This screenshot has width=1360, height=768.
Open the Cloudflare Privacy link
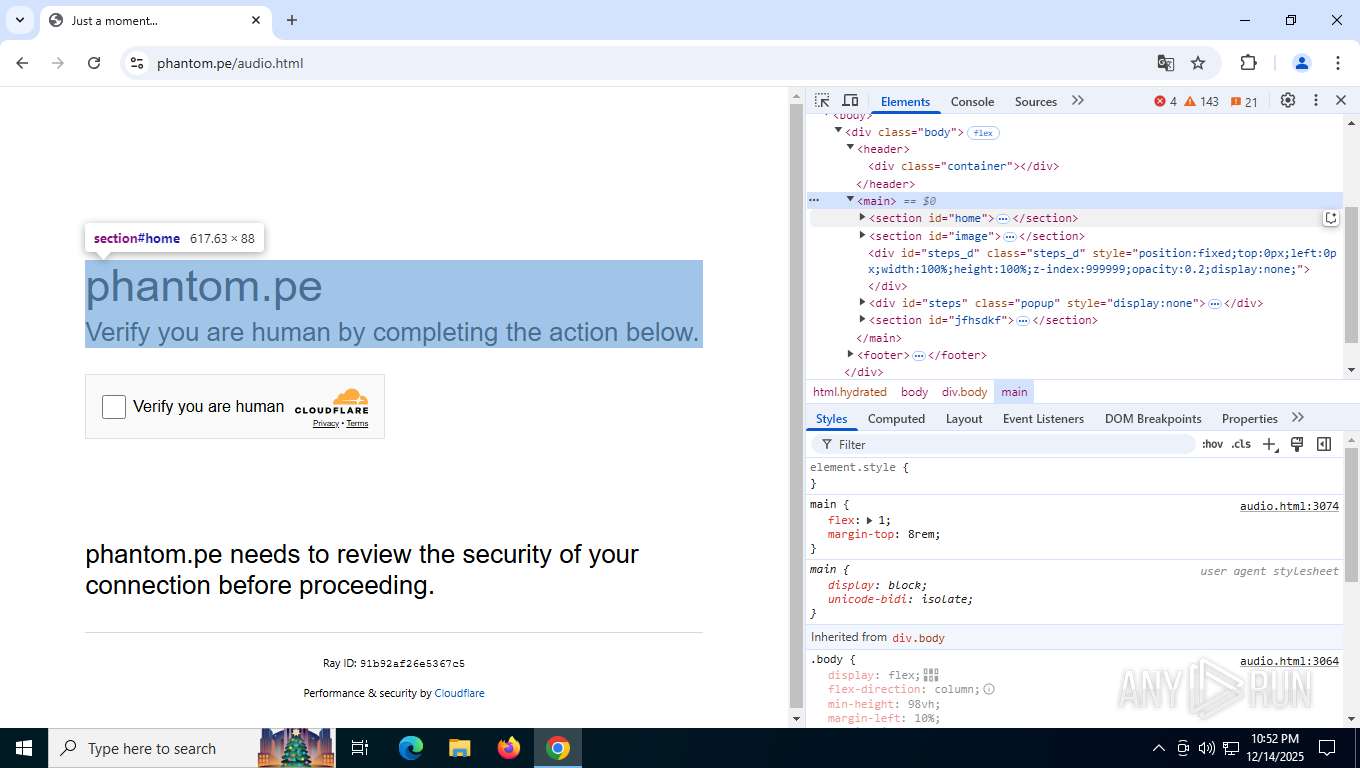pyautogui.click(x=326, y=424)
